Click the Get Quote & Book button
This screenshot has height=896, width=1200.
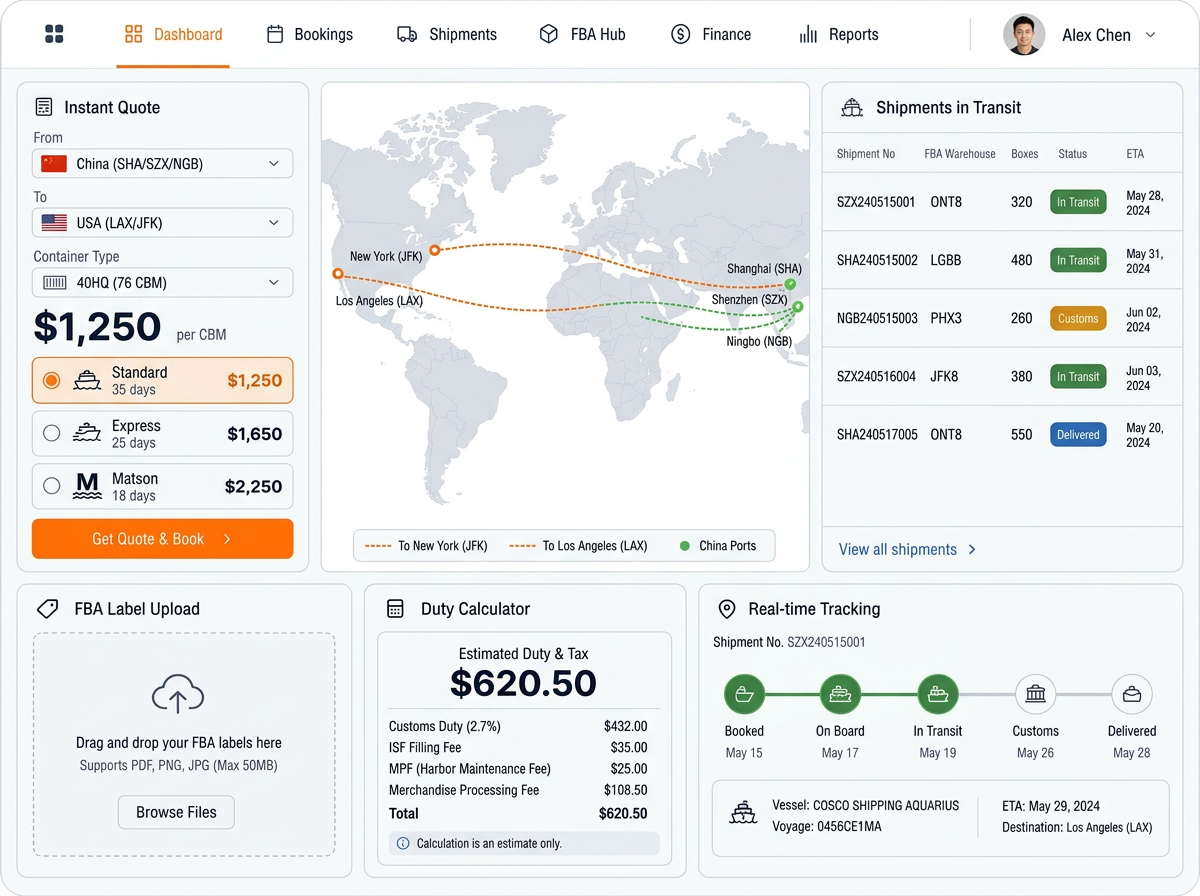163,539
